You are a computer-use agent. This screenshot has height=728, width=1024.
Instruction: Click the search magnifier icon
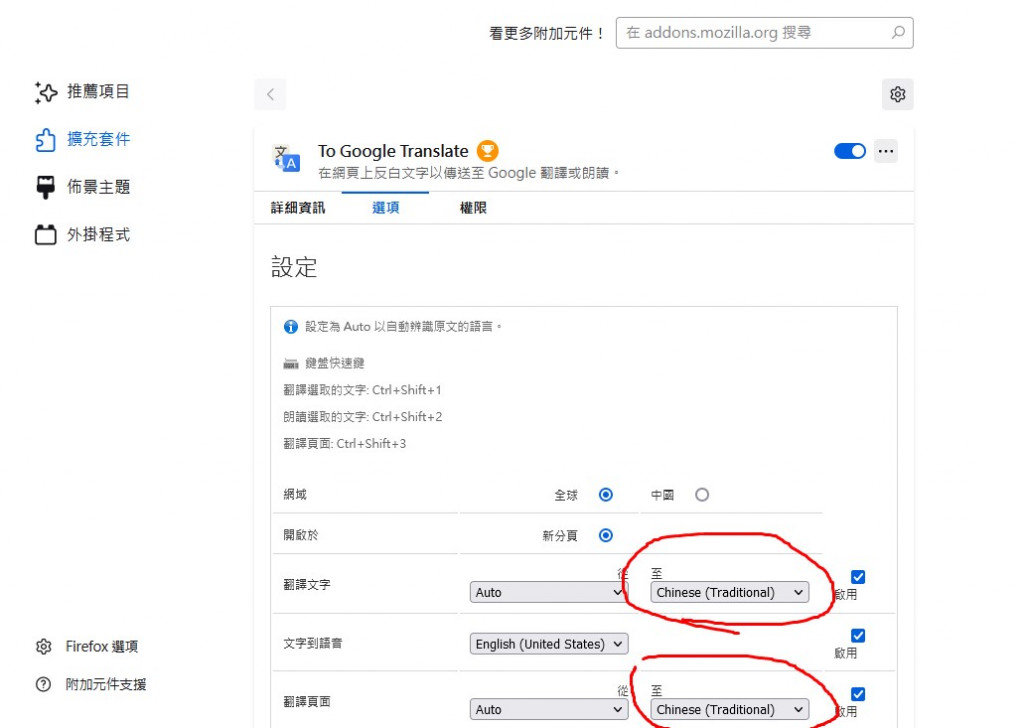click(898, 33)
